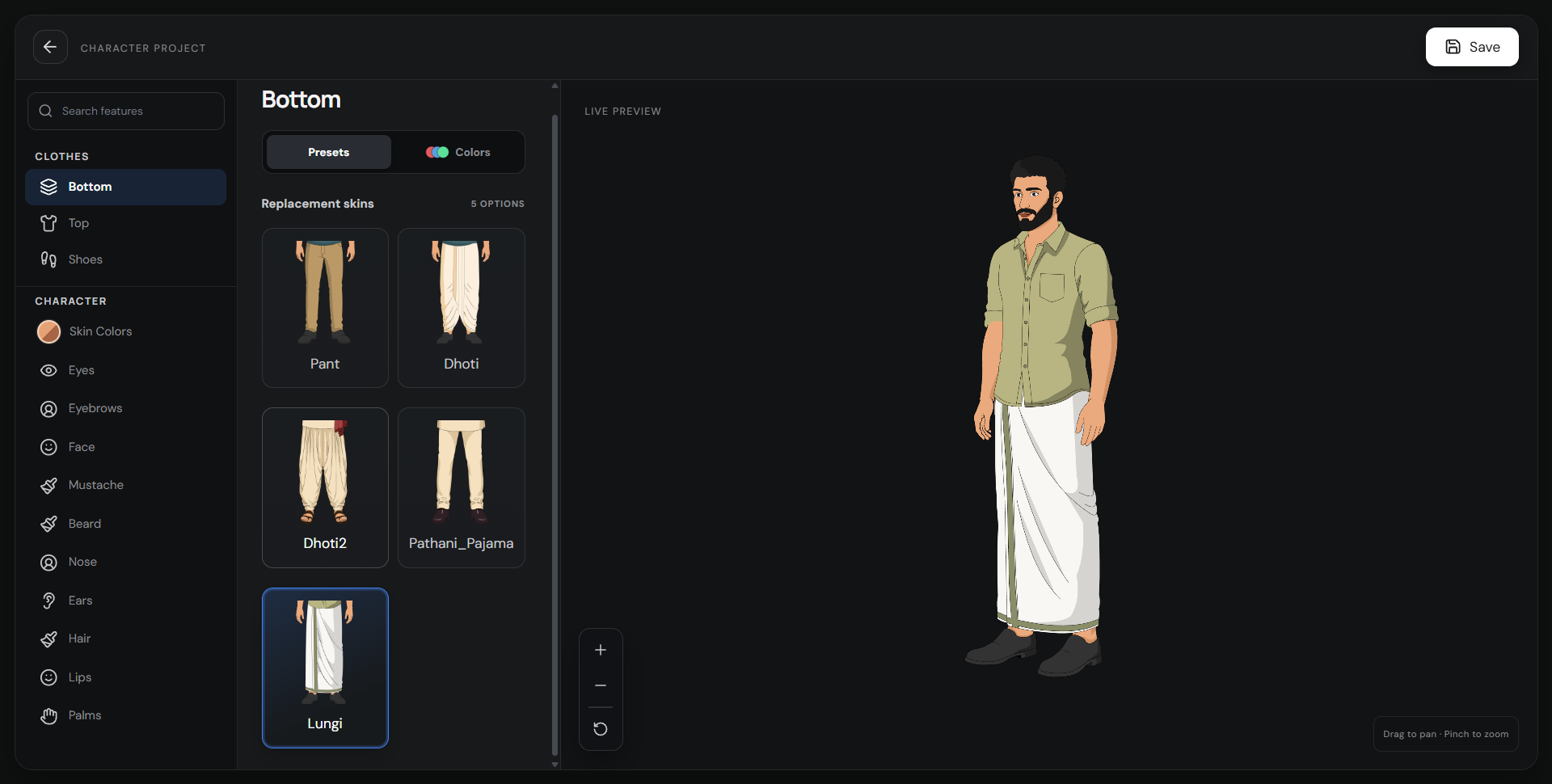Click the Eyebrows icon in sidebar

click(x=48, y=409)
